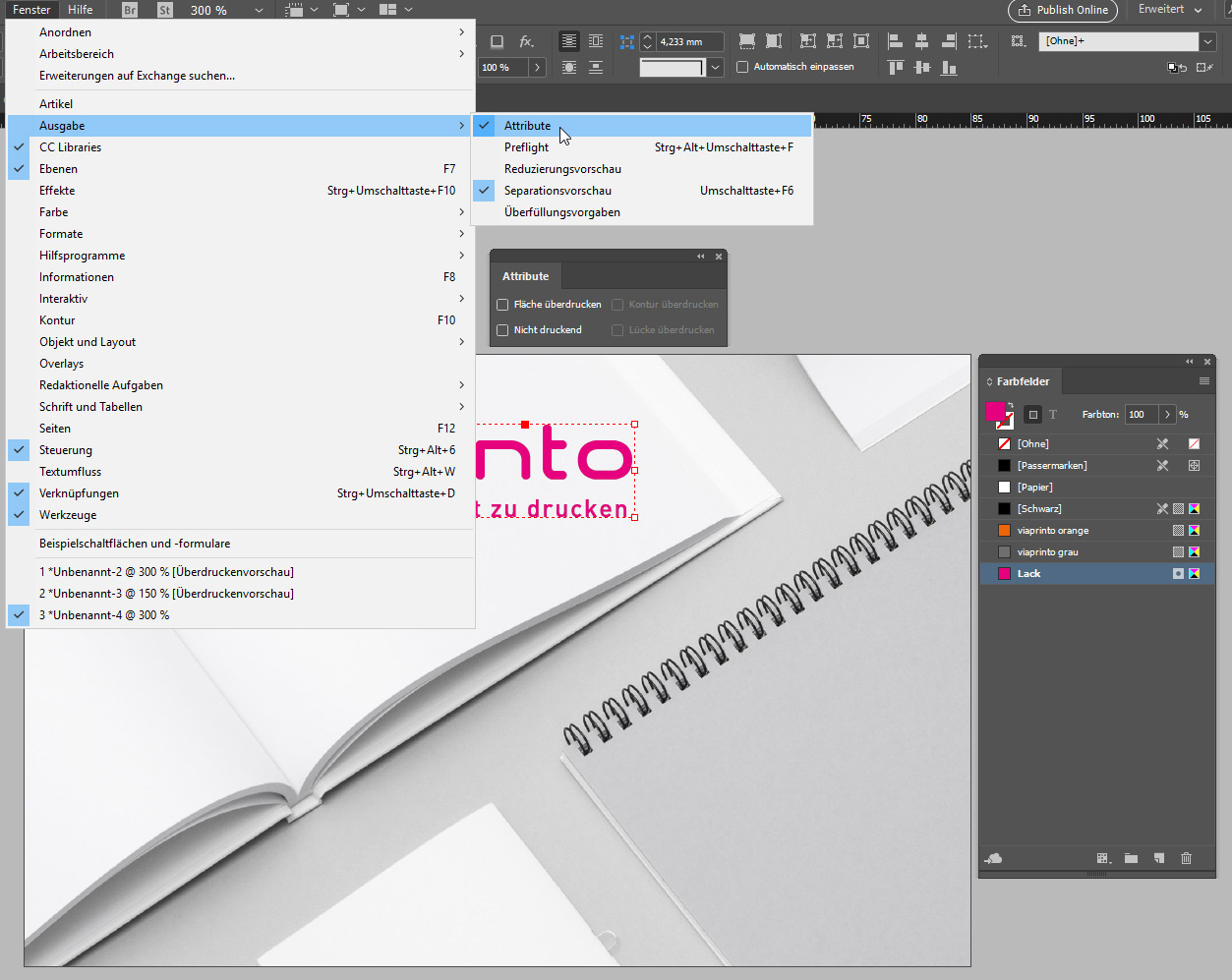
Task: Select the Attribute panel tab
Action: [525, 276]
